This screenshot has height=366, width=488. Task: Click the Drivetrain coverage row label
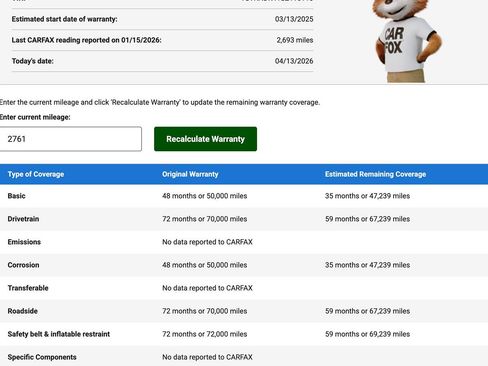coord(23,219)
